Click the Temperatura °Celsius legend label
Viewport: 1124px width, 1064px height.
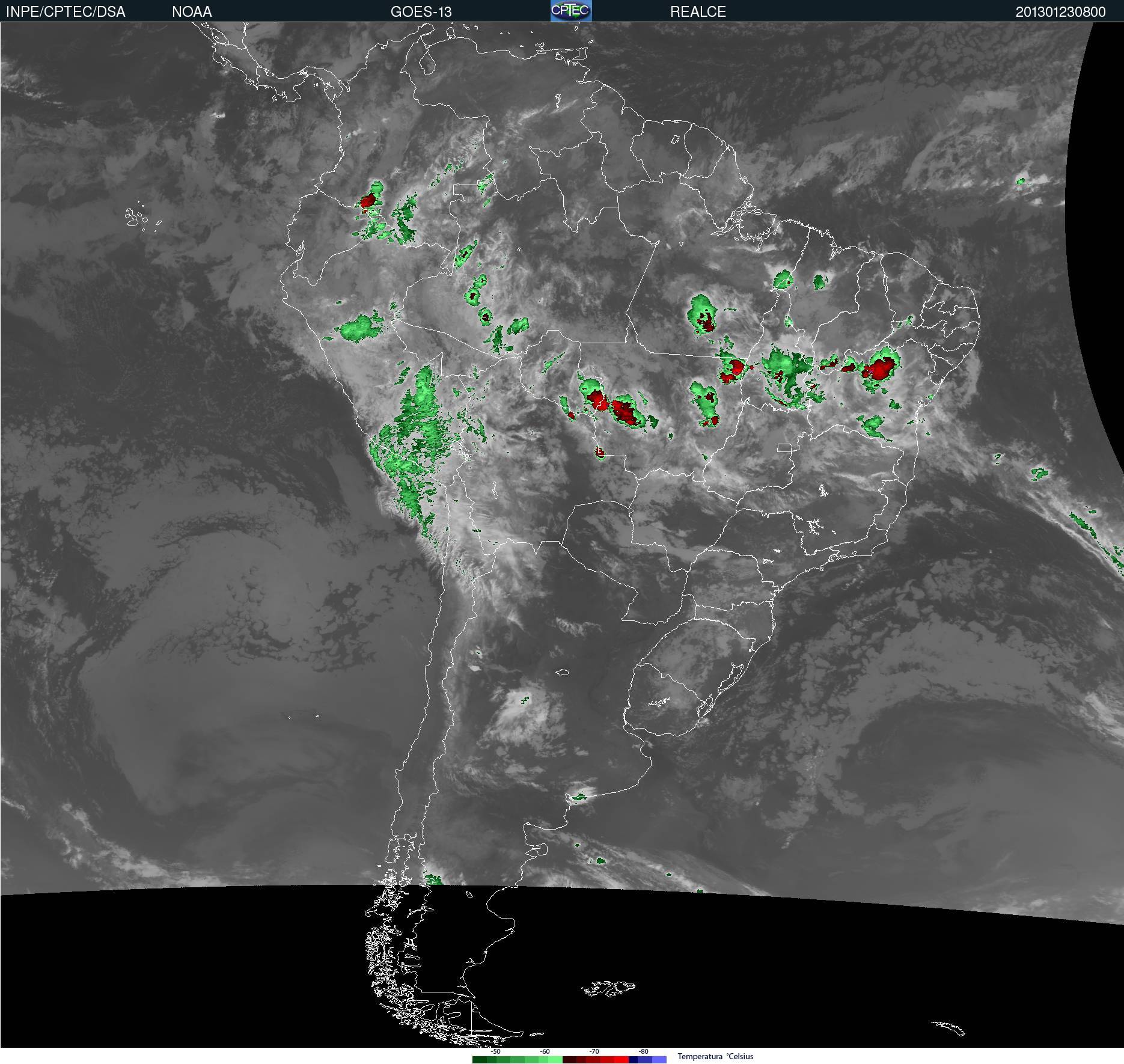715,1056
